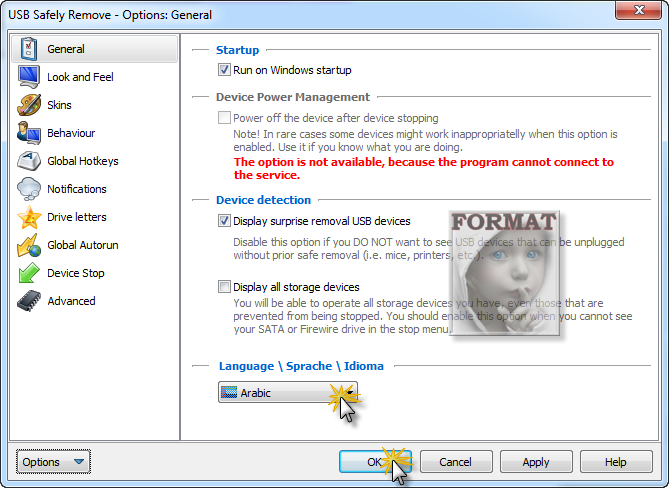Apply the settings with Apply button

point(536,462)
